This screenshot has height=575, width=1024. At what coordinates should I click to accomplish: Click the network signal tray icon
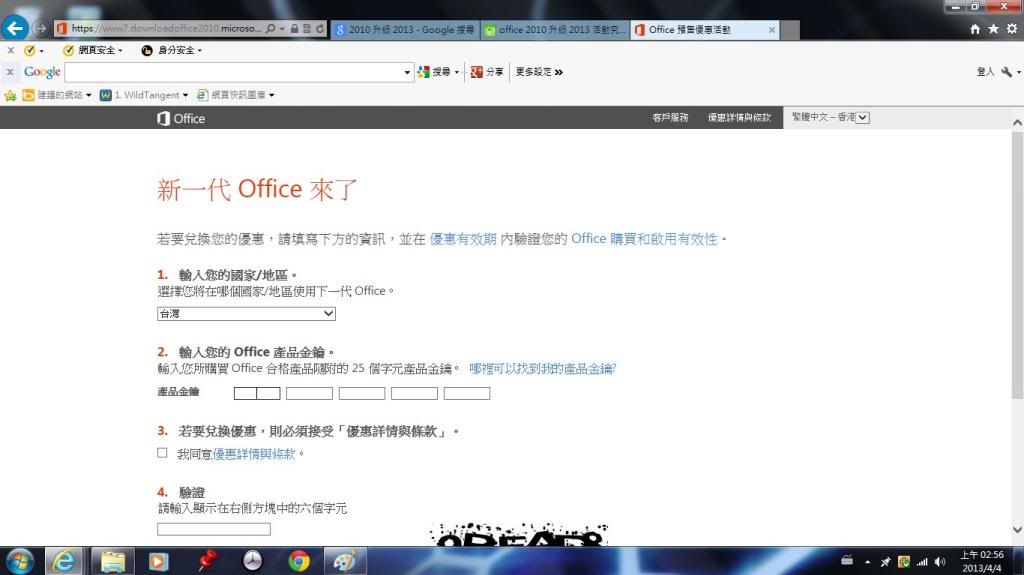click(x=921, y=561)
